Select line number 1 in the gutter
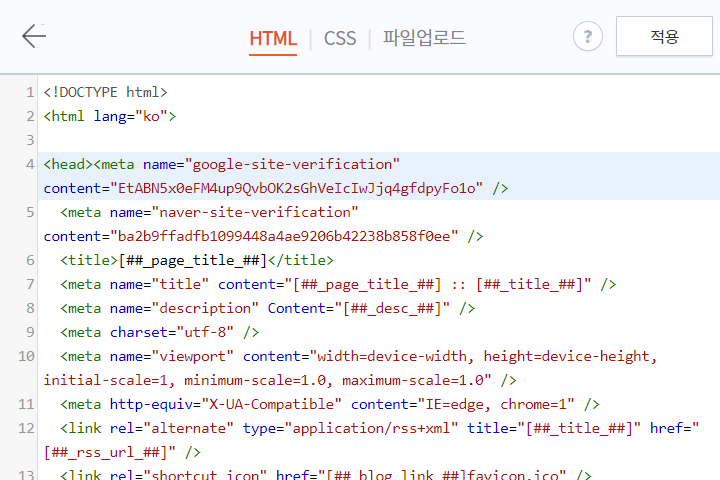The image size is (720, 480). [x=30, y=92]
